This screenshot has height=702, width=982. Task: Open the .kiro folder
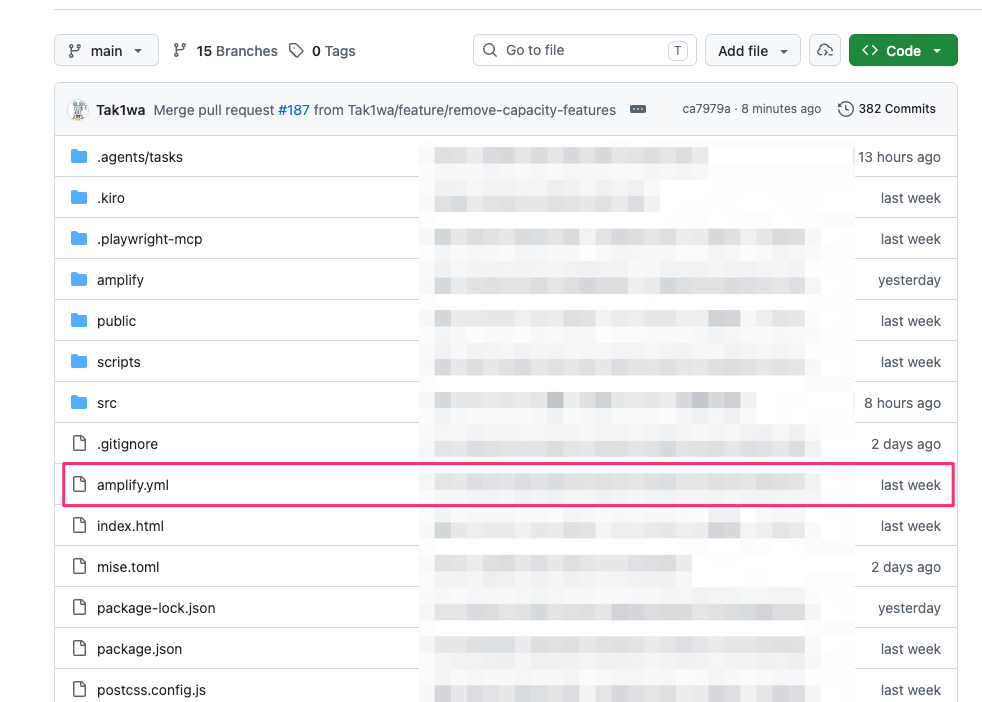[111, 198]
